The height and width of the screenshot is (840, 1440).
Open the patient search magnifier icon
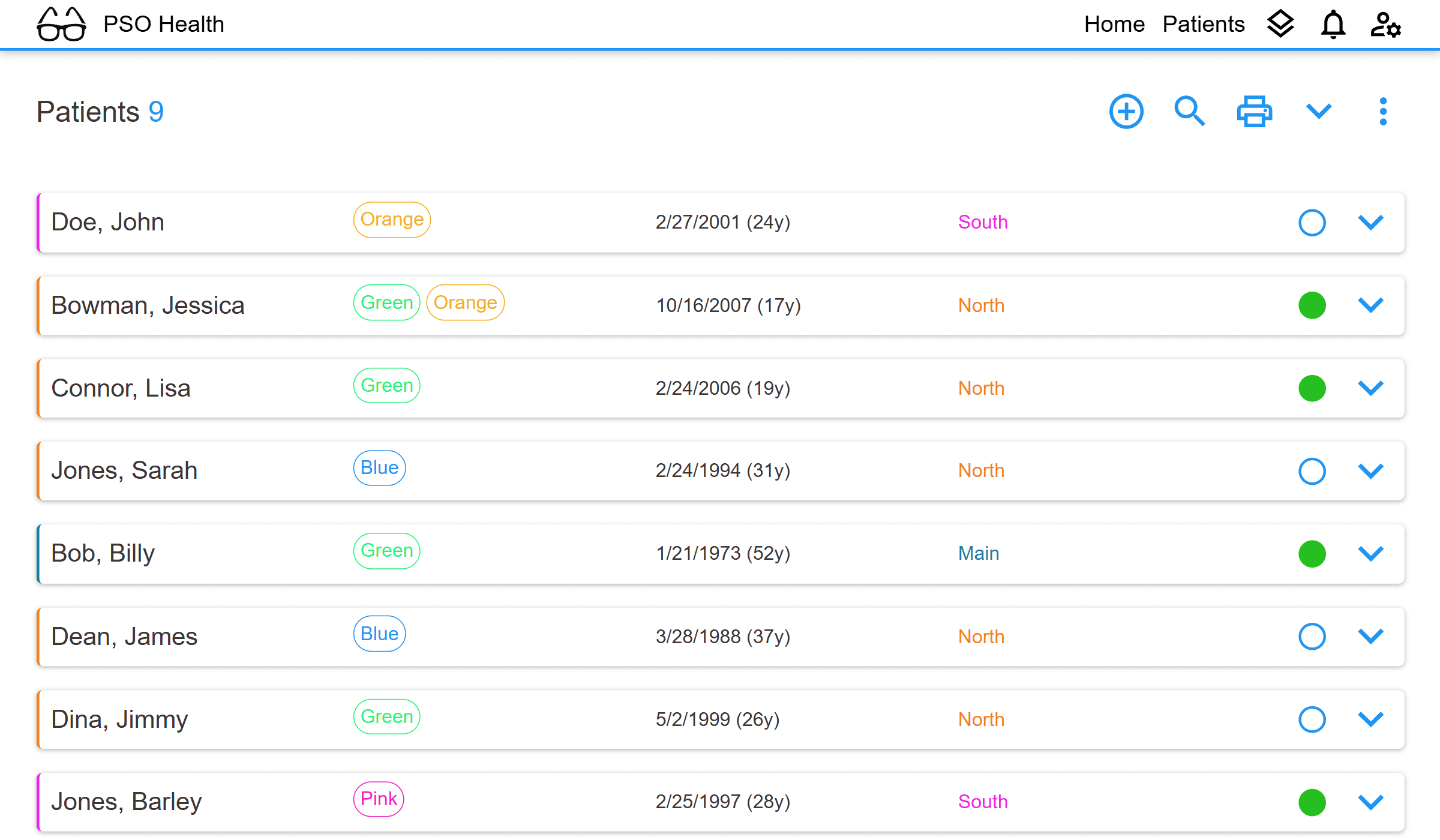(x=1189, y=112)
